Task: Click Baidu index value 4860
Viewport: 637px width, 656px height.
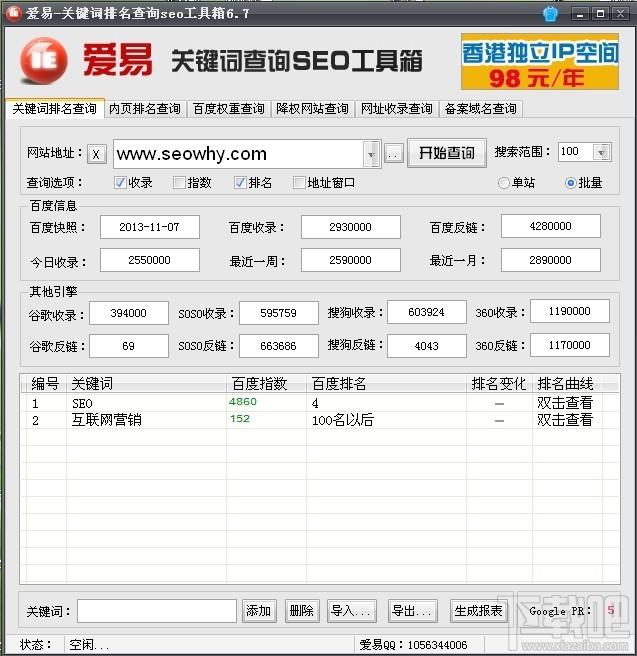Action: tap(243, 402)
